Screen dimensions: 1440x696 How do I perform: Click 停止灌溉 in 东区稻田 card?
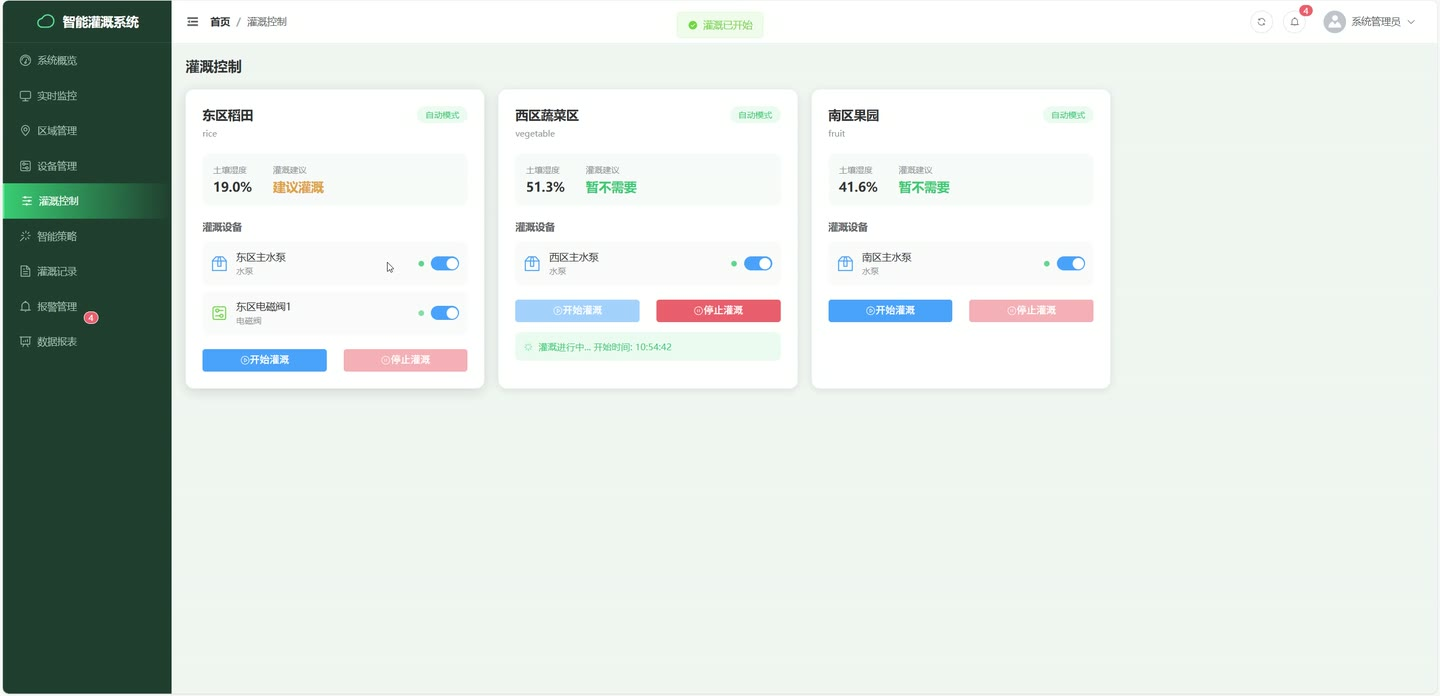[x=405, y=360]
